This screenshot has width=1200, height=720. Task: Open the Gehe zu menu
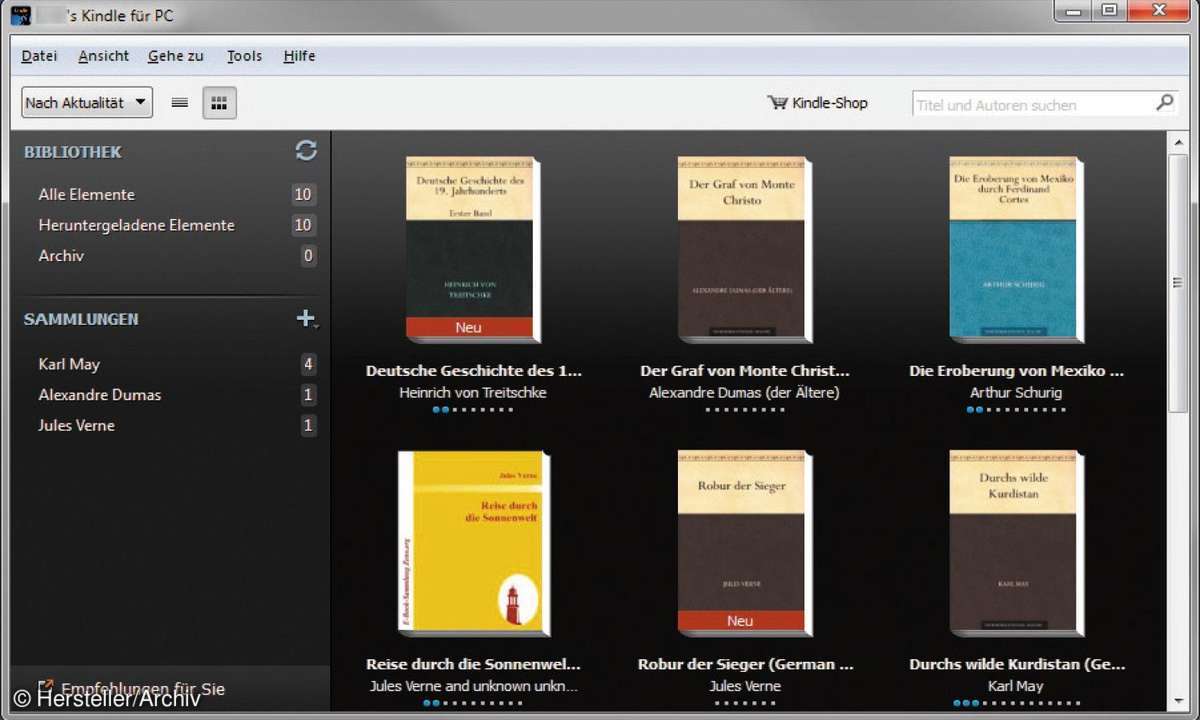point(175,56)
